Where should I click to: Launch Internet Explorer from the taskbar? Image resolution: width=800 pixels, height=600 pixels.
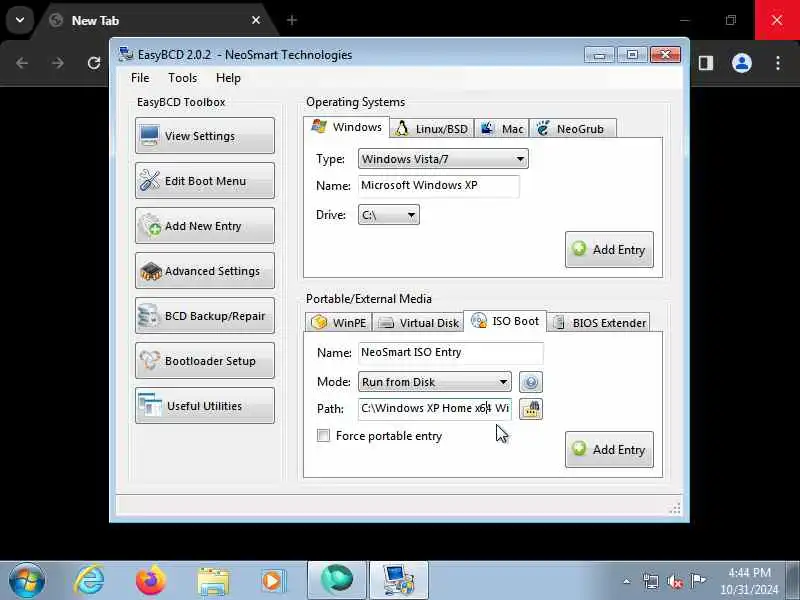point(89,581)
